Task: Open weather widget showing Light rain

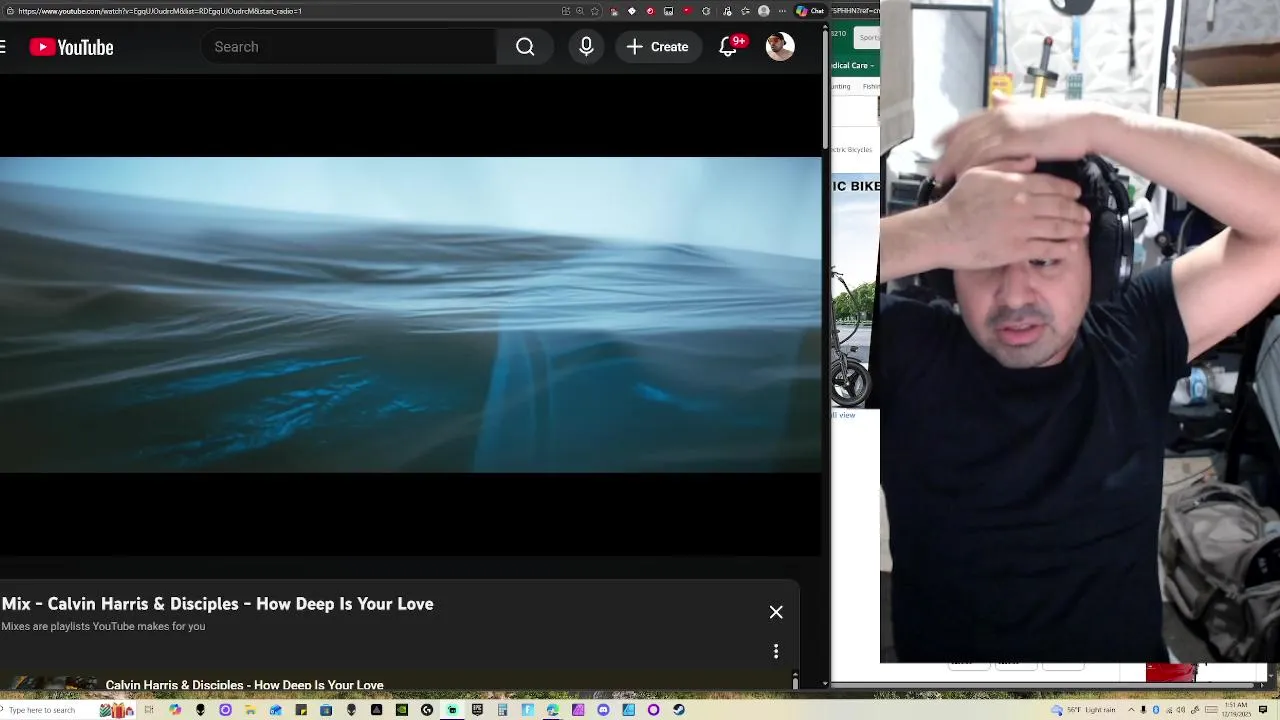Action: pos(1084,710)
